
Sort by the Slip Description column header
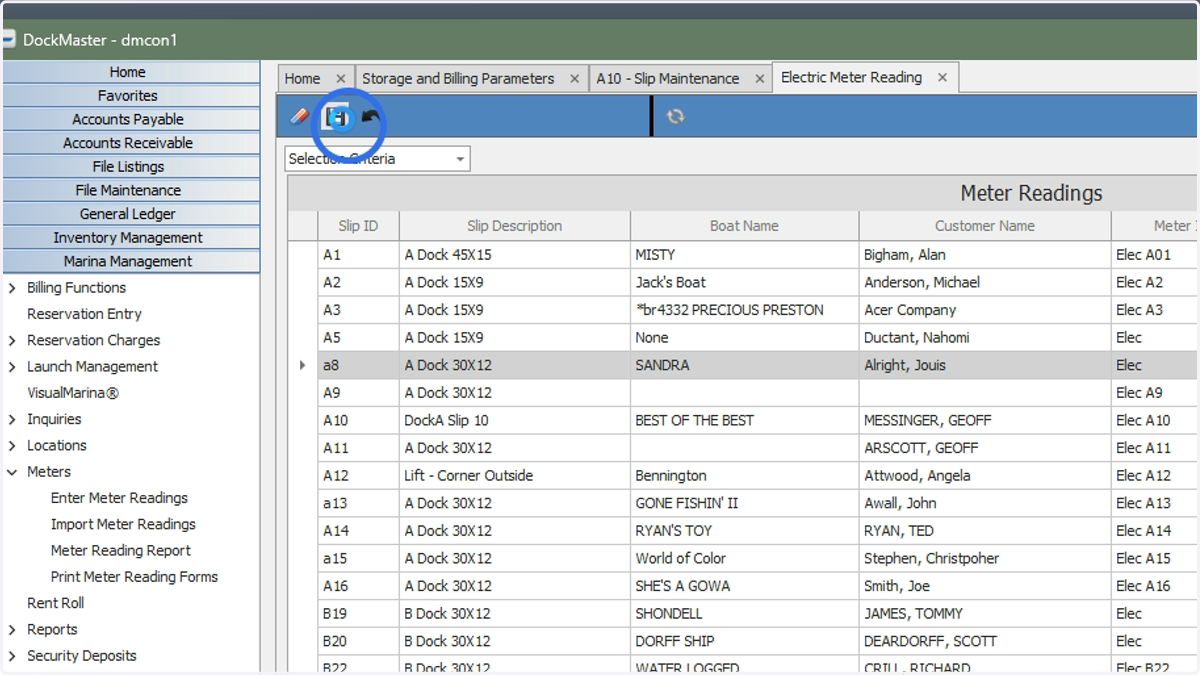pos(515,226)
